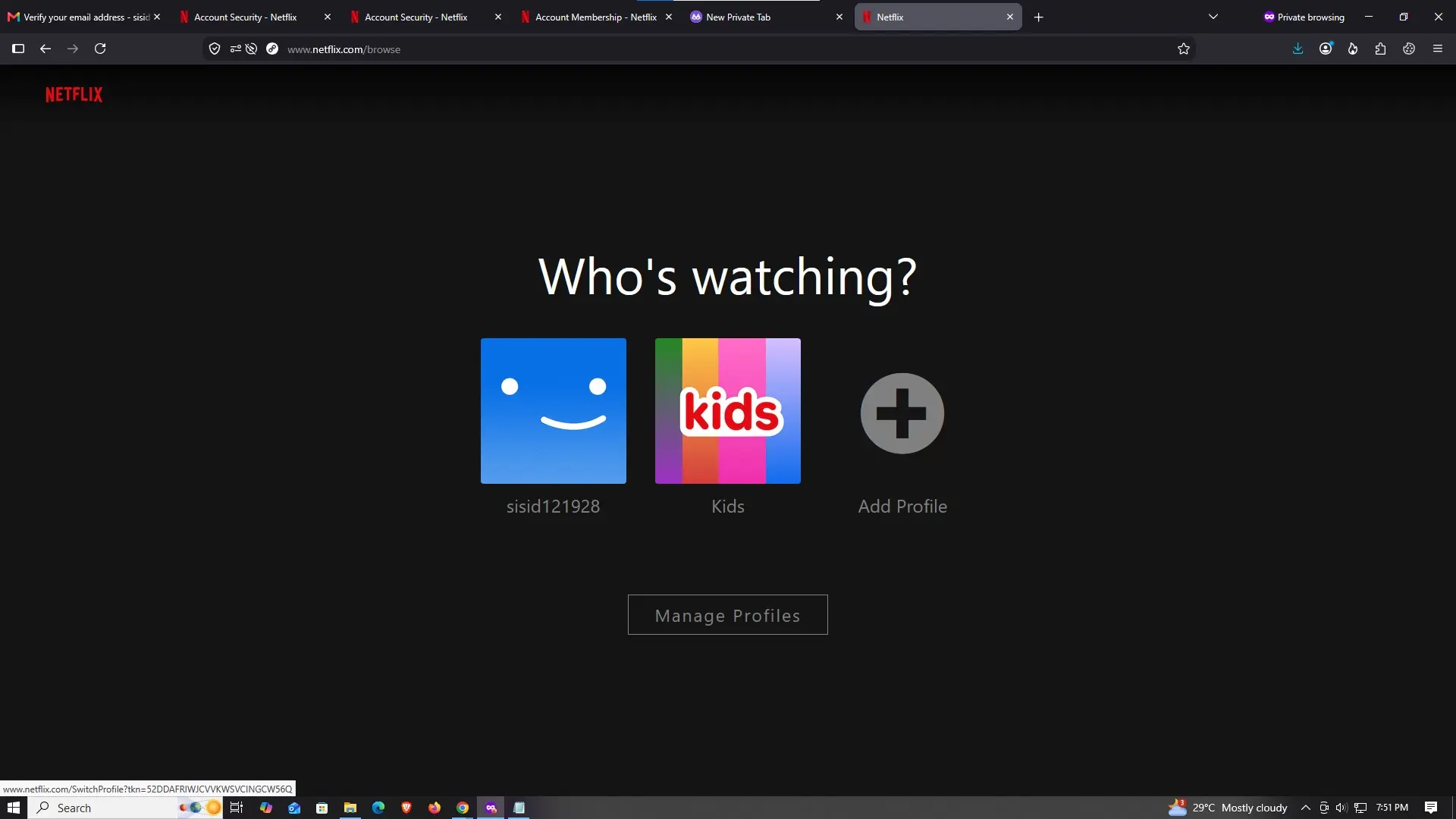Switch to the first Account Security - Netflix tab
Screen dimensions: 1456x819
pyautogui.click(x=246, y=17)
